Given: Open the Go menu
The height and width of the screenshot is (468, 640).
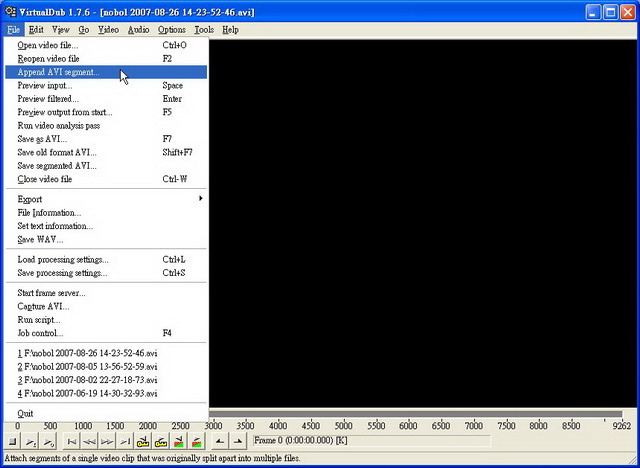Looking at the screenshot, I should (84, 30).
